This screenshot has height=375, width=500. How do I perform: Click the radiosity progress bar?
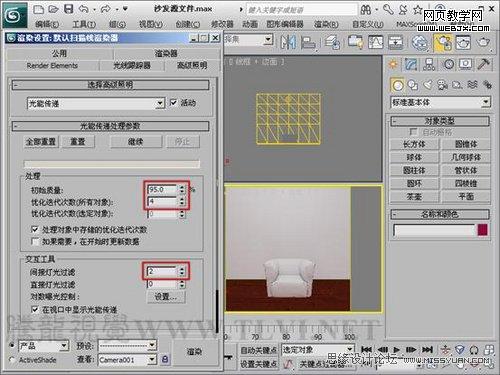pos(112,164)
